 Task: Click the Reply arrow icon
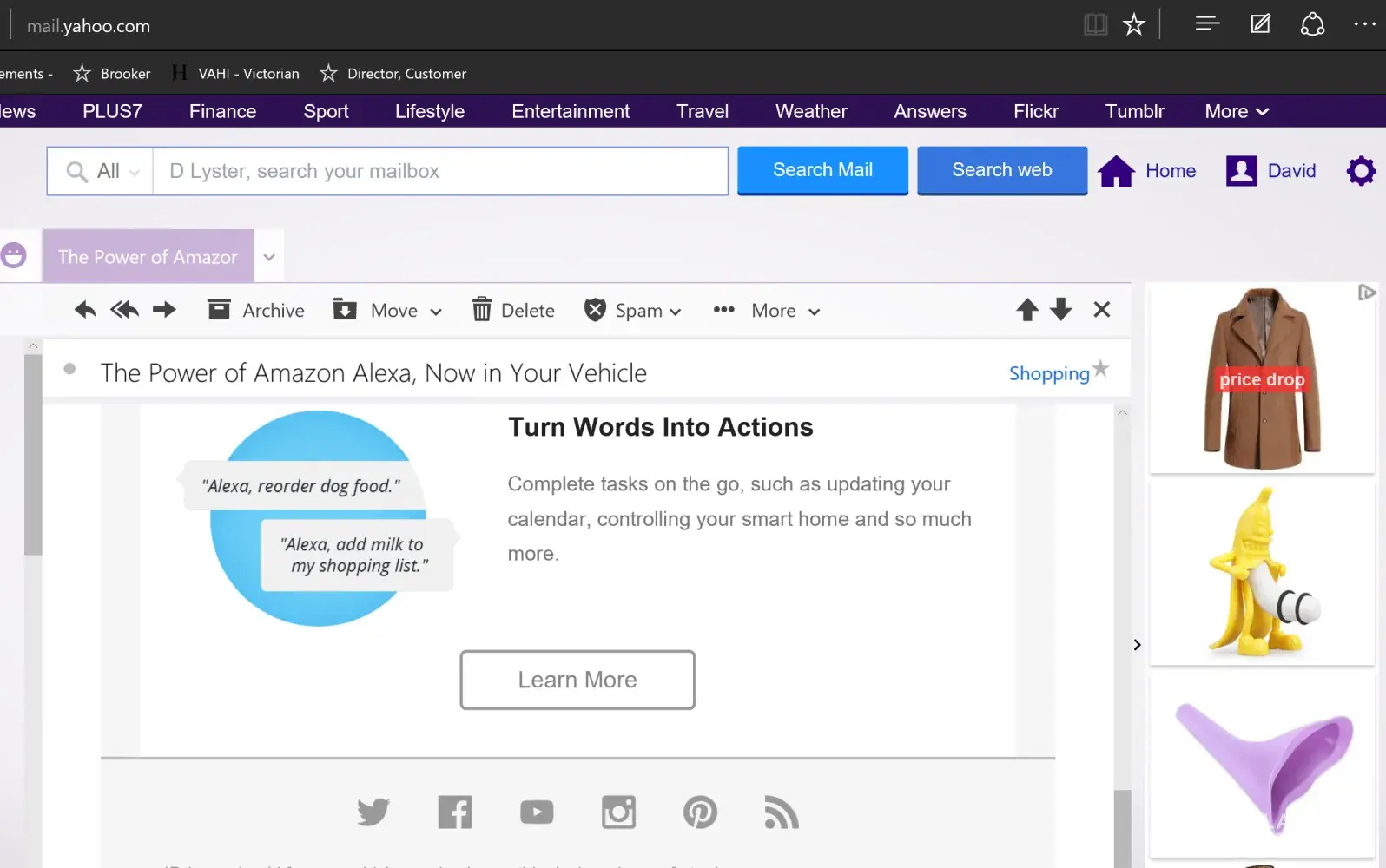click(x=85, y=310)
